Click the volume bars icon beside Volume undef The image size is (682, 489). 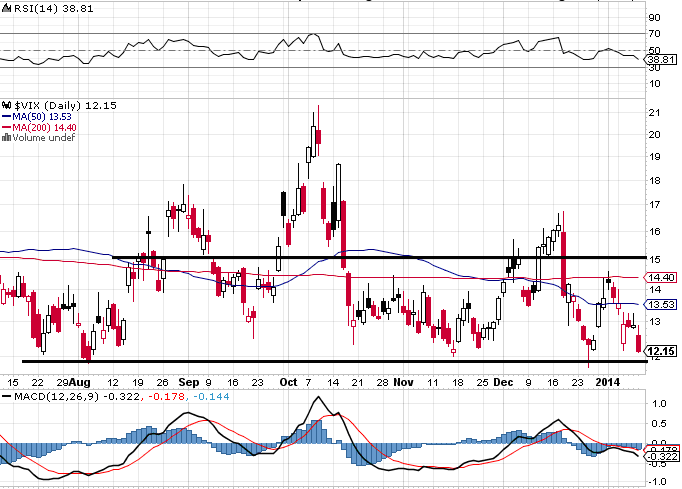(x=7, y=137)
